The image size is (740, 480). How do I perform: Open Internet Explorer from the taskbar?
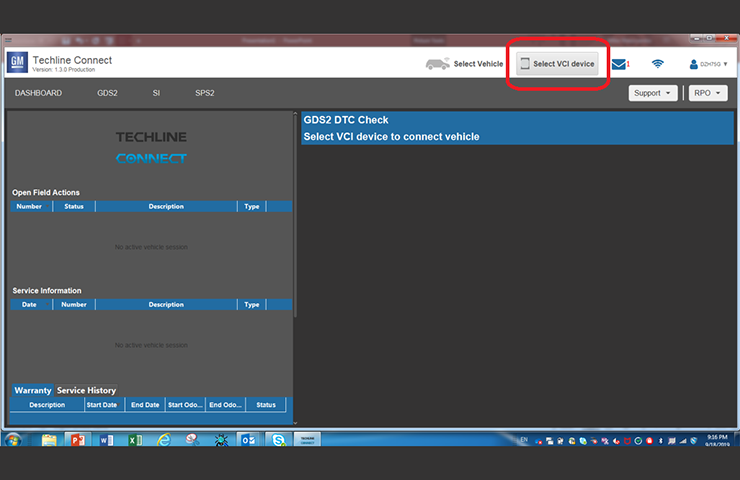[164, 440]
